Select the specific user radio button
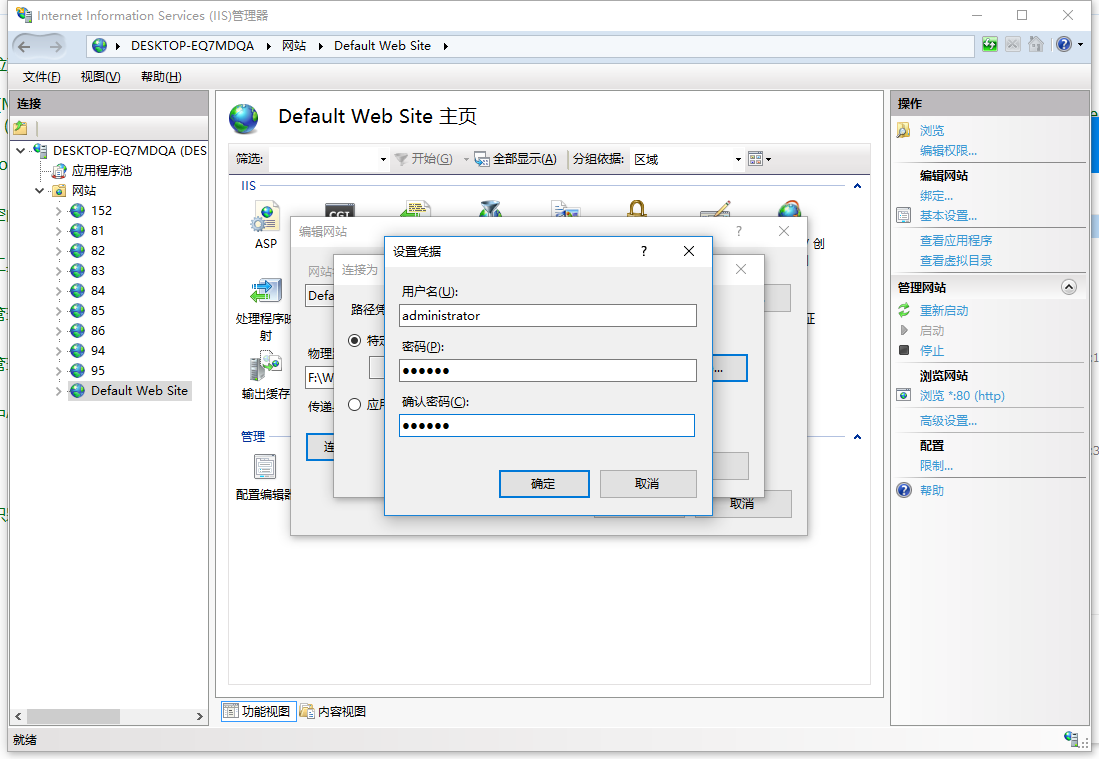 tap(354, 340)
